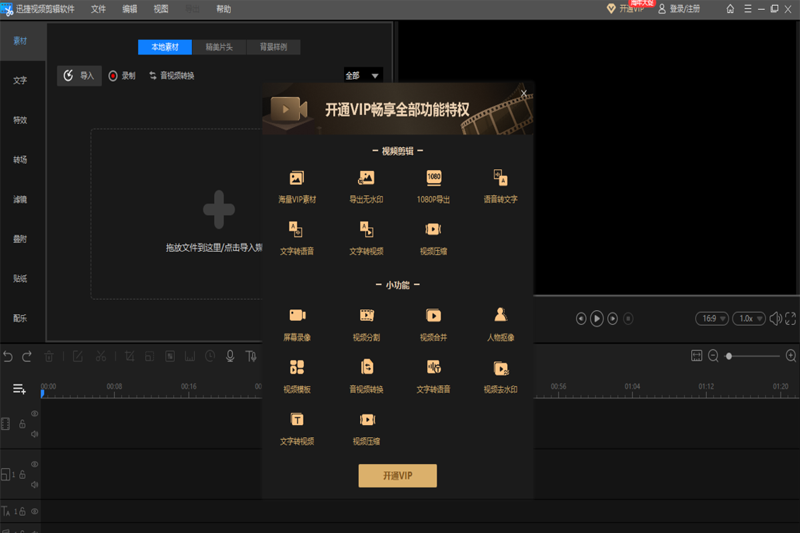
Task: Open 文字转视频 under the 小功能 section
Action: click(x=297, y=419)
